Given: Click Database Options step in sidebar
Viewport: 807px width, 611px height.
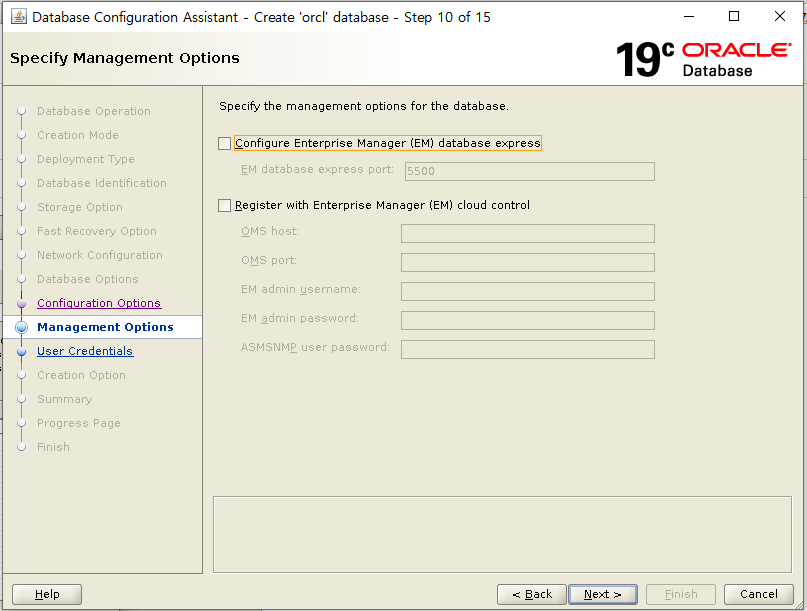Looking at the screenshot, I should tap(87, 279).
